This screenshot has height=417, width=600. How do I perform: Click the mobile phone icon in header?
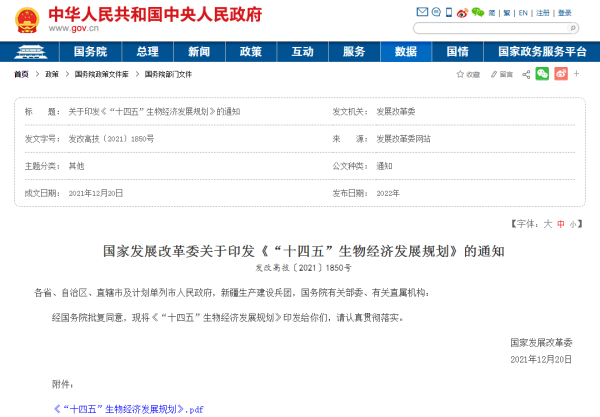tap(449, 12)
